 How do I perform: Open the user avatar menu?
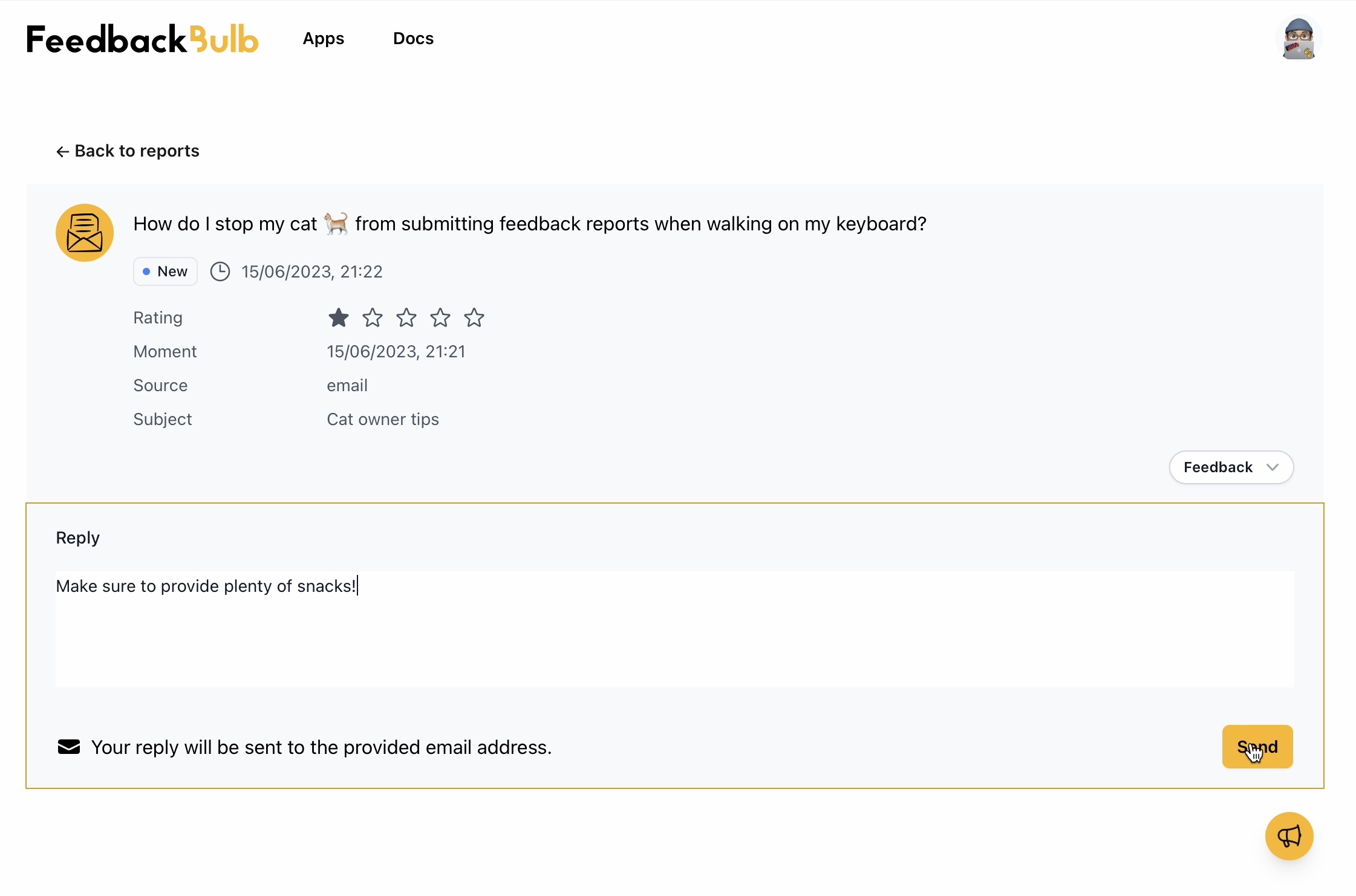pos(1299,39)
